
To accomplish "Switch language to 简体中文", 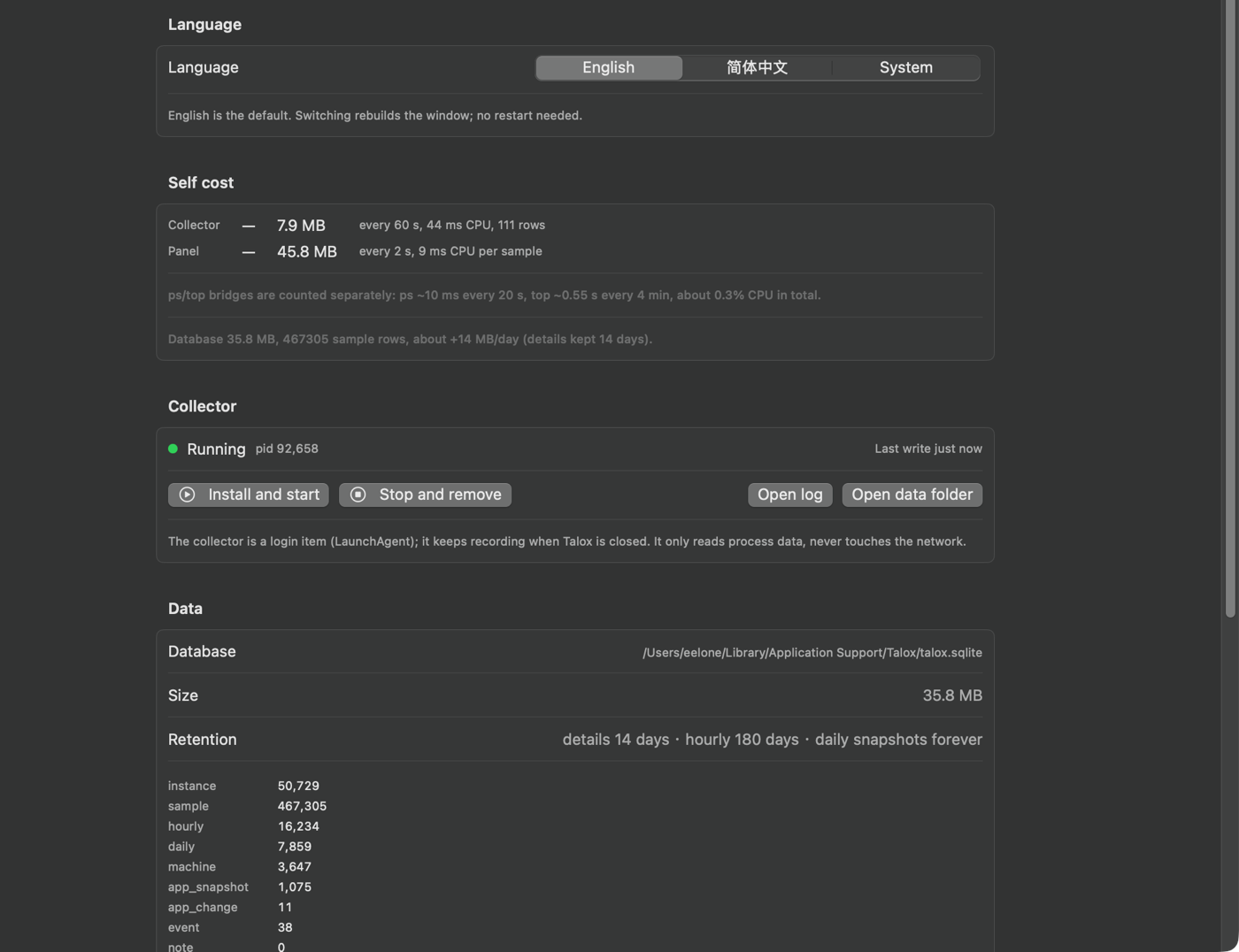I will point(757,67).
